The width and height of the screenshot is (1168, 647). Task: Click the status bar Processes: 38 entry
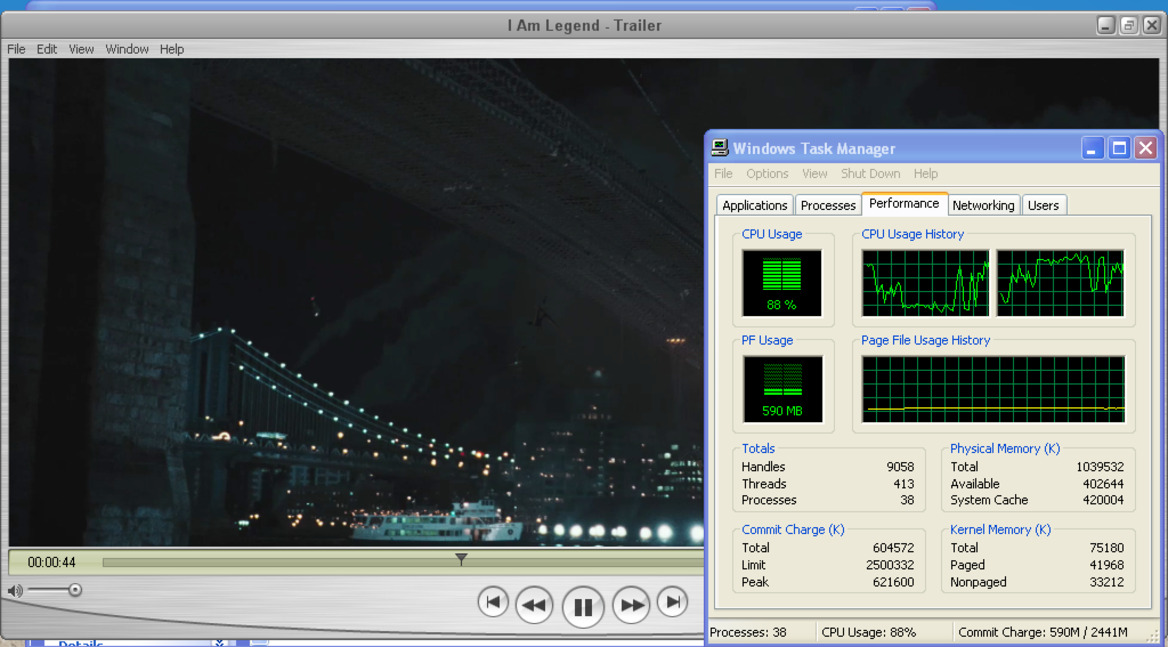click(761, 633)
